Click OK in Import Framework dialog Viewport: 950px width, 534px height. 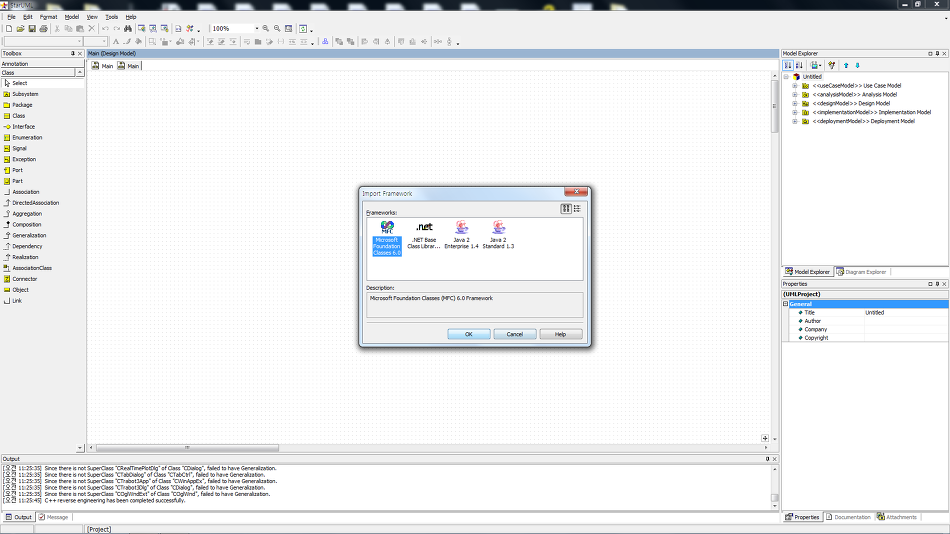click(469, 334)
